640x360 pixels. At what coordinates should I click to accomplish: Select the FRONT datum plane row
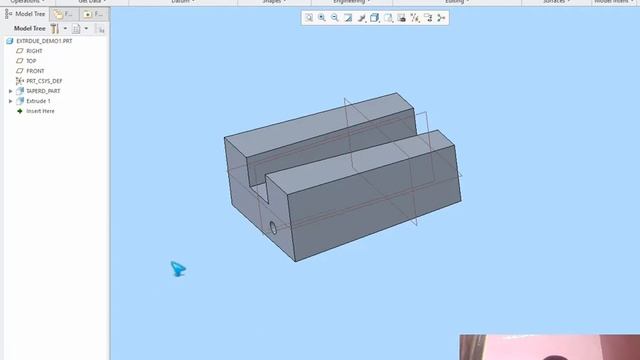(35, 71)
